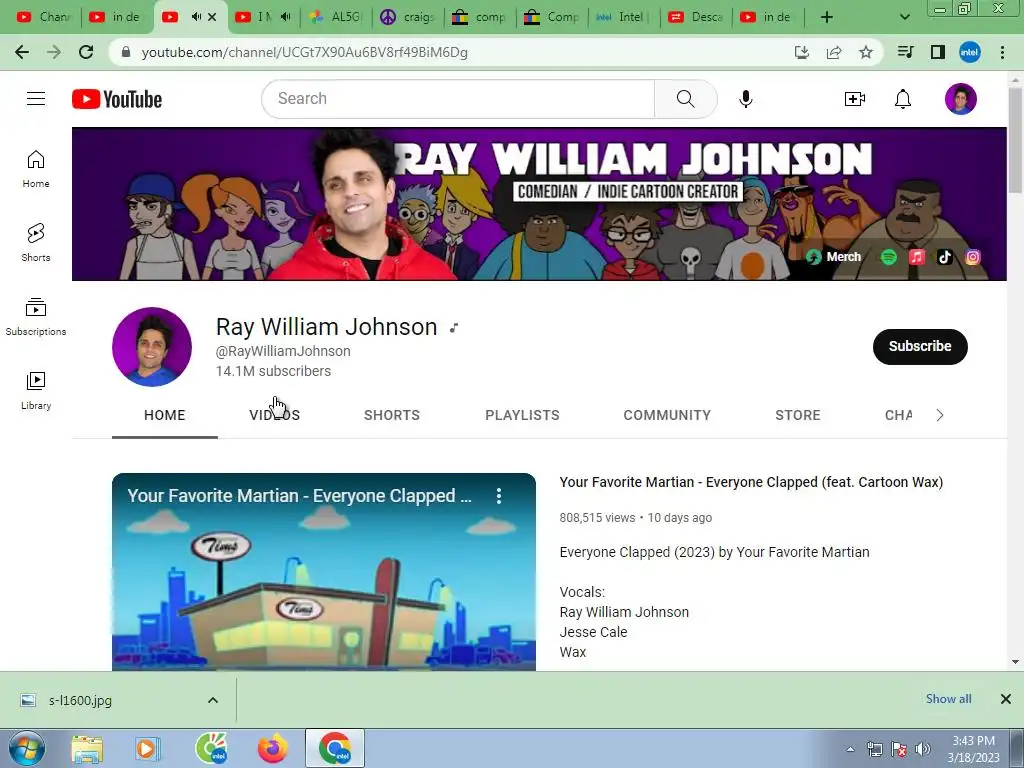The height and width of the screenshot is (768, 1024).
Task: Switch to the Intel tab
Action: pyautogui.click(x=621, y=17)
